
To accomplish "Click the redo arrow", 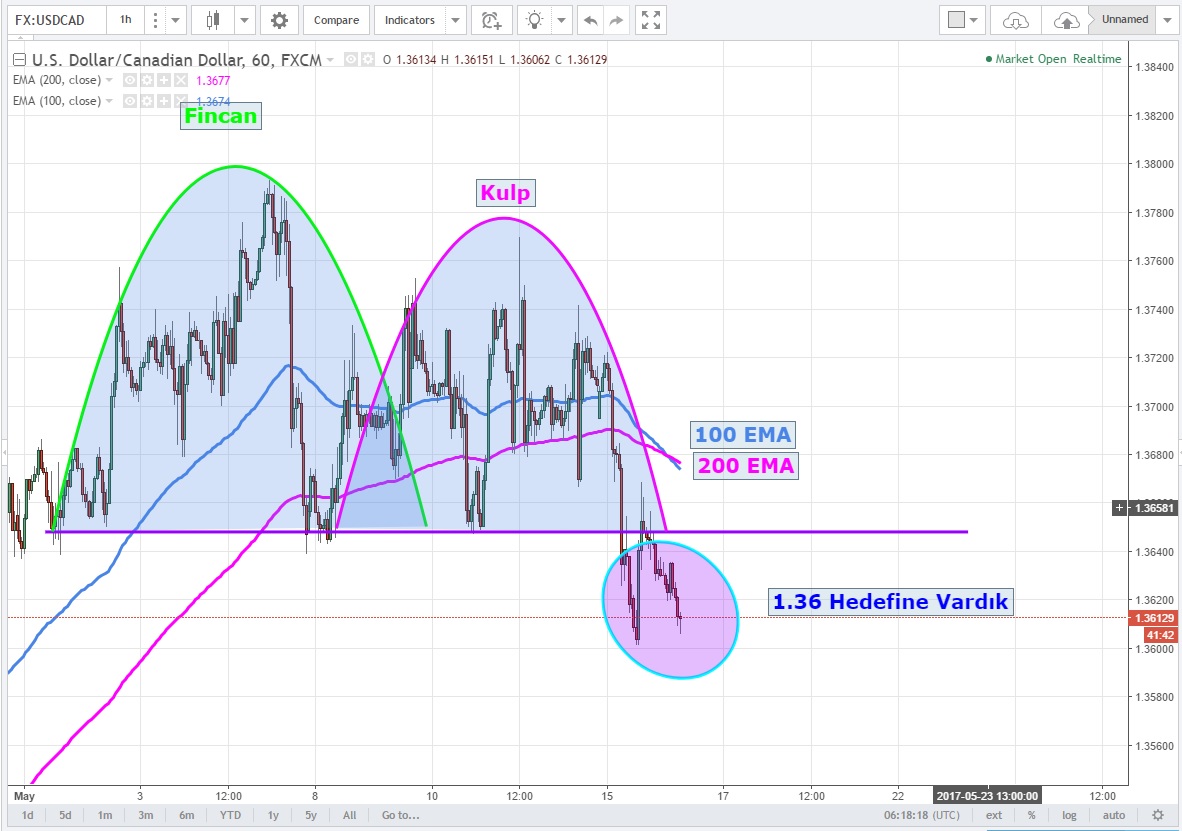I will (x=616, y=20).
